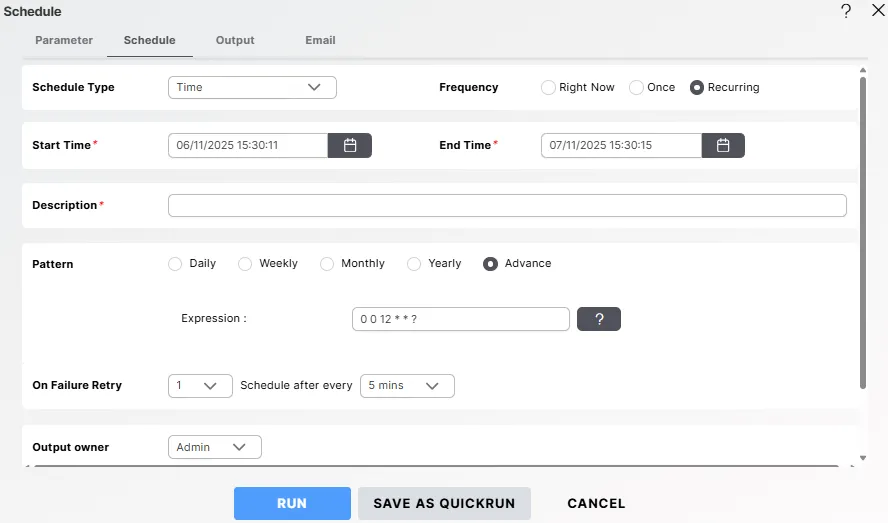
Task: Open the Start Time calendar picker
Action: (x=350, y=145)
